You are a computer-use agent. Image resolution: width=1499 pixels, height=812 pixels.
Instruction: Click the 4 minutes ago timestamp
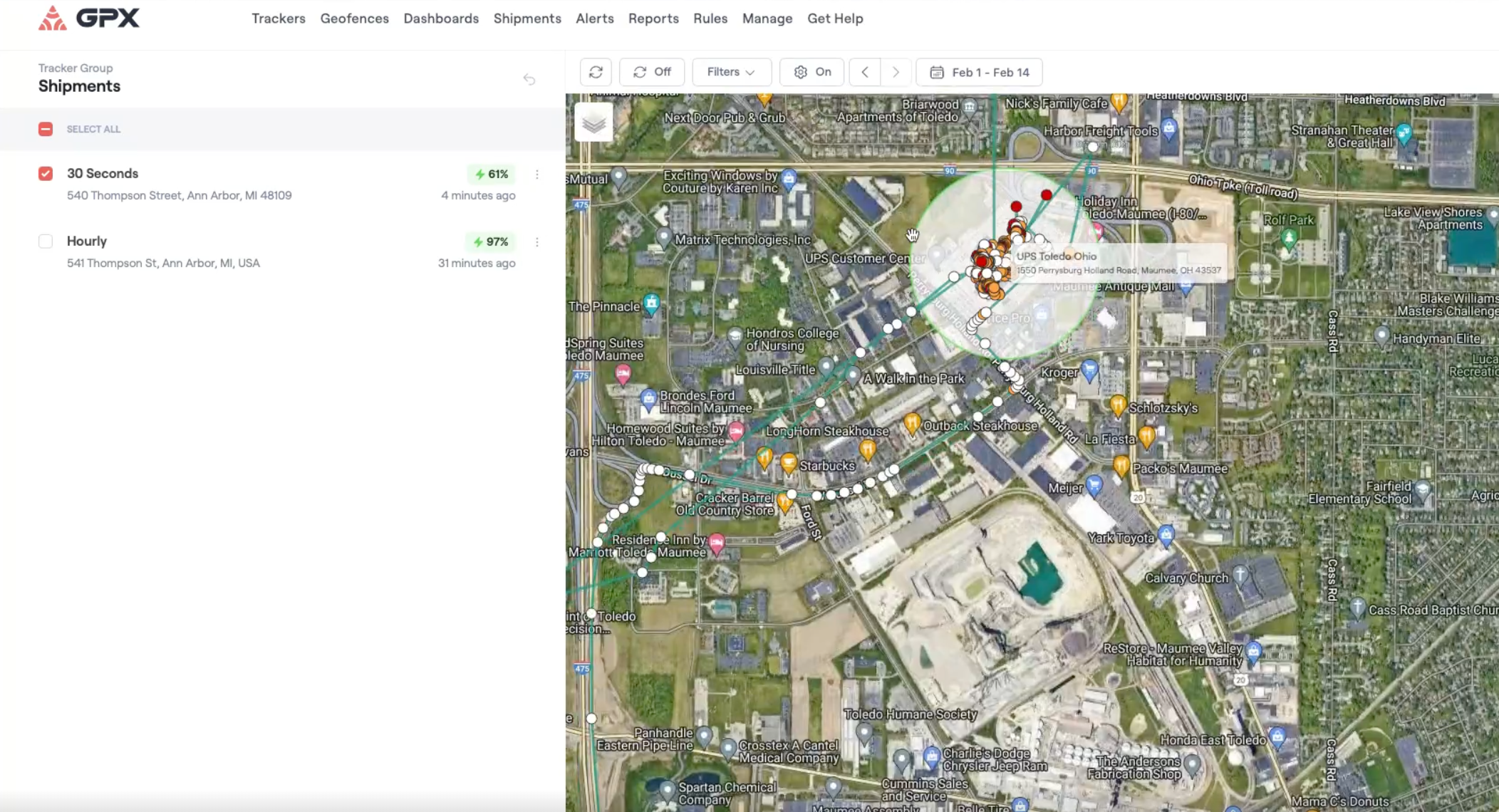[x=478, y=195]
